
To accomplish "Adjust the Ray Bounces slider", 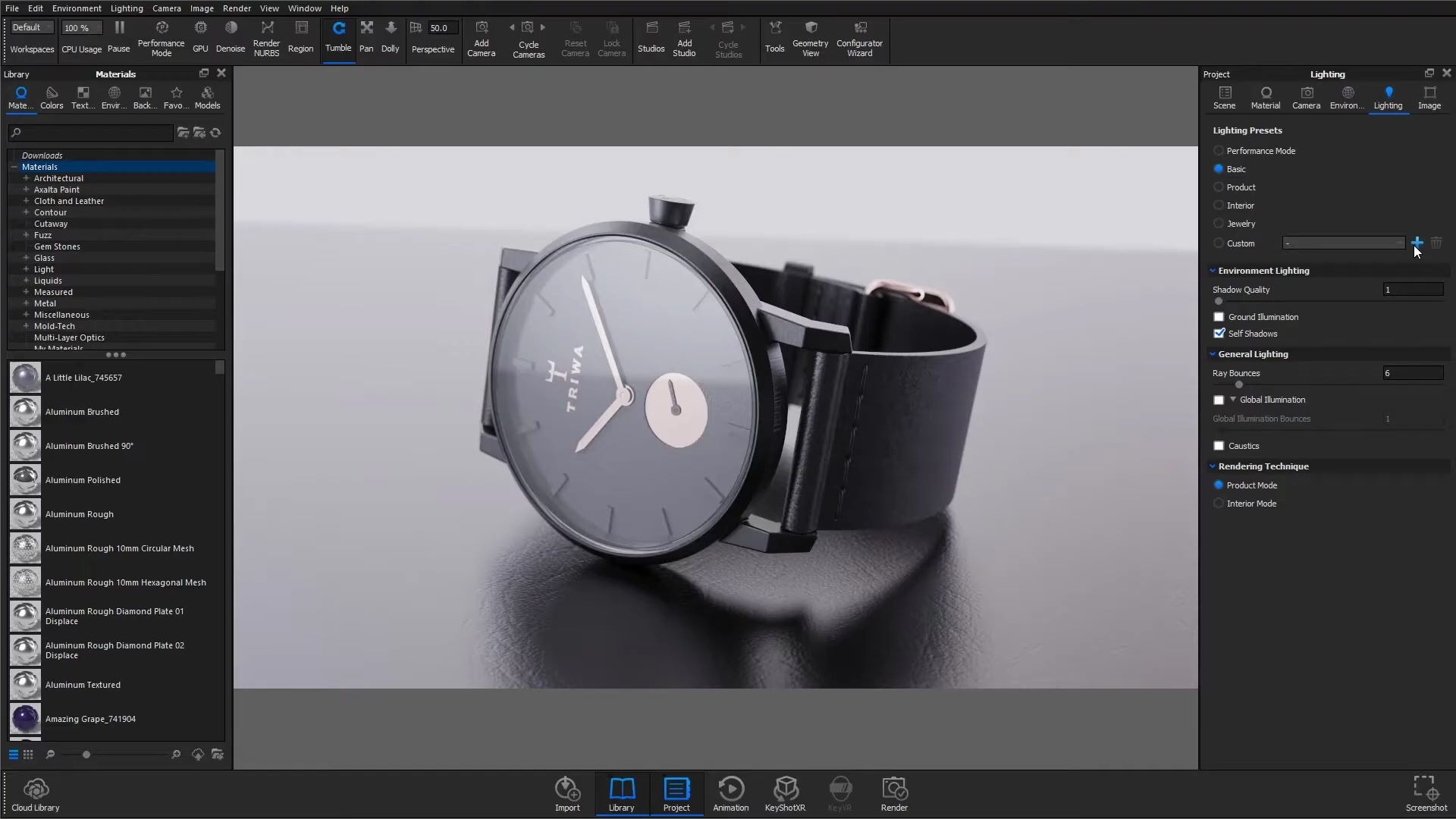I will pyautogui.click(x=1239, y=384).
